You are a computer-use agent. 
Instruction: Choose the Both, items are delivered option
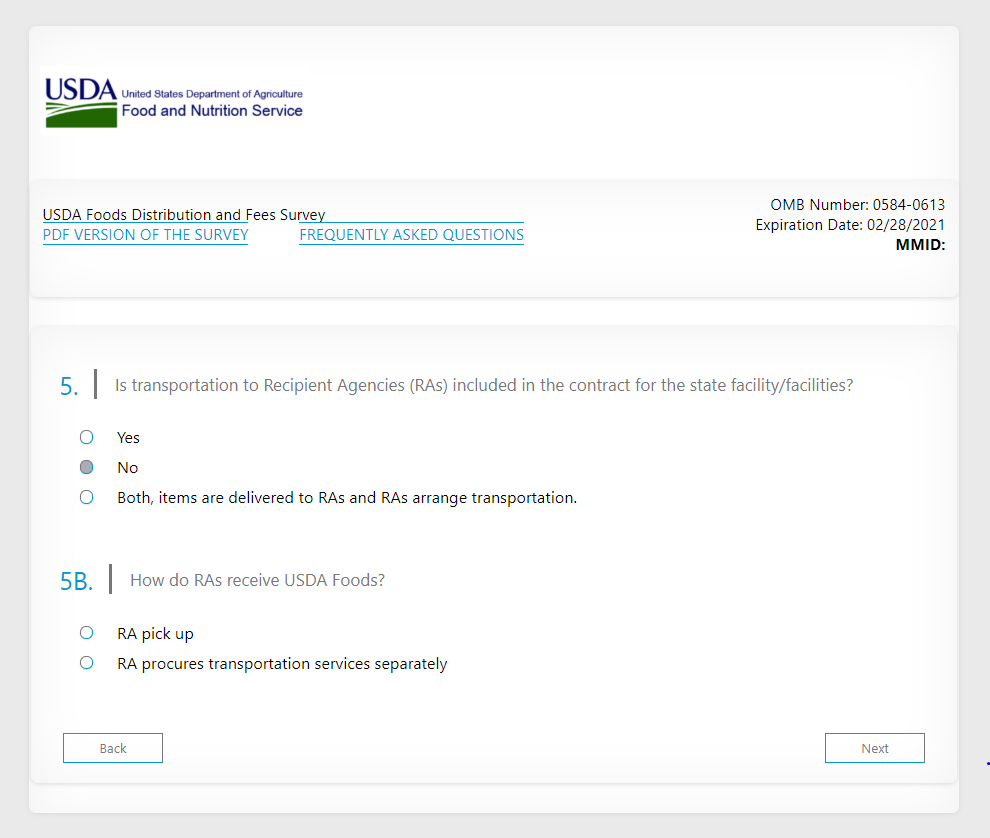pyautogui.click(x=87, y=497)
